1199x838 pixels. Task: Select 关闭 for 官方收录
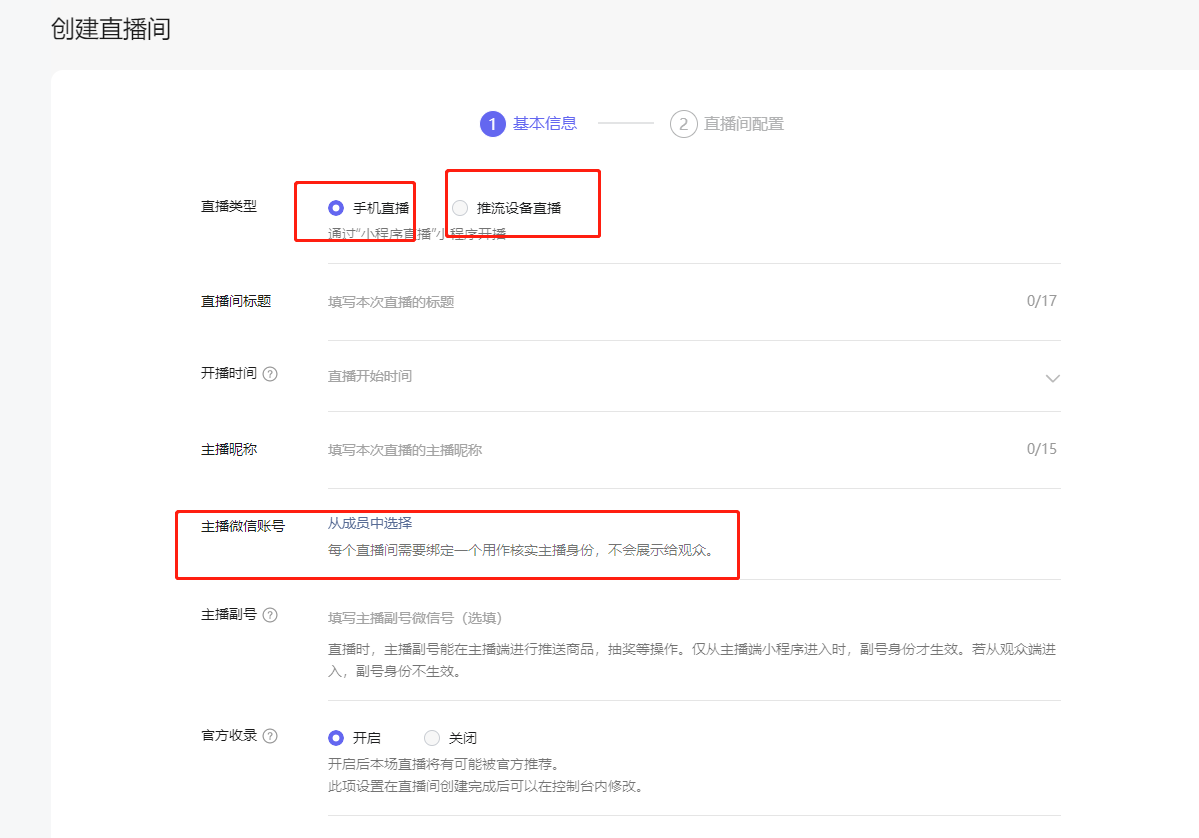pyautogui.click(x=432, y=738)
